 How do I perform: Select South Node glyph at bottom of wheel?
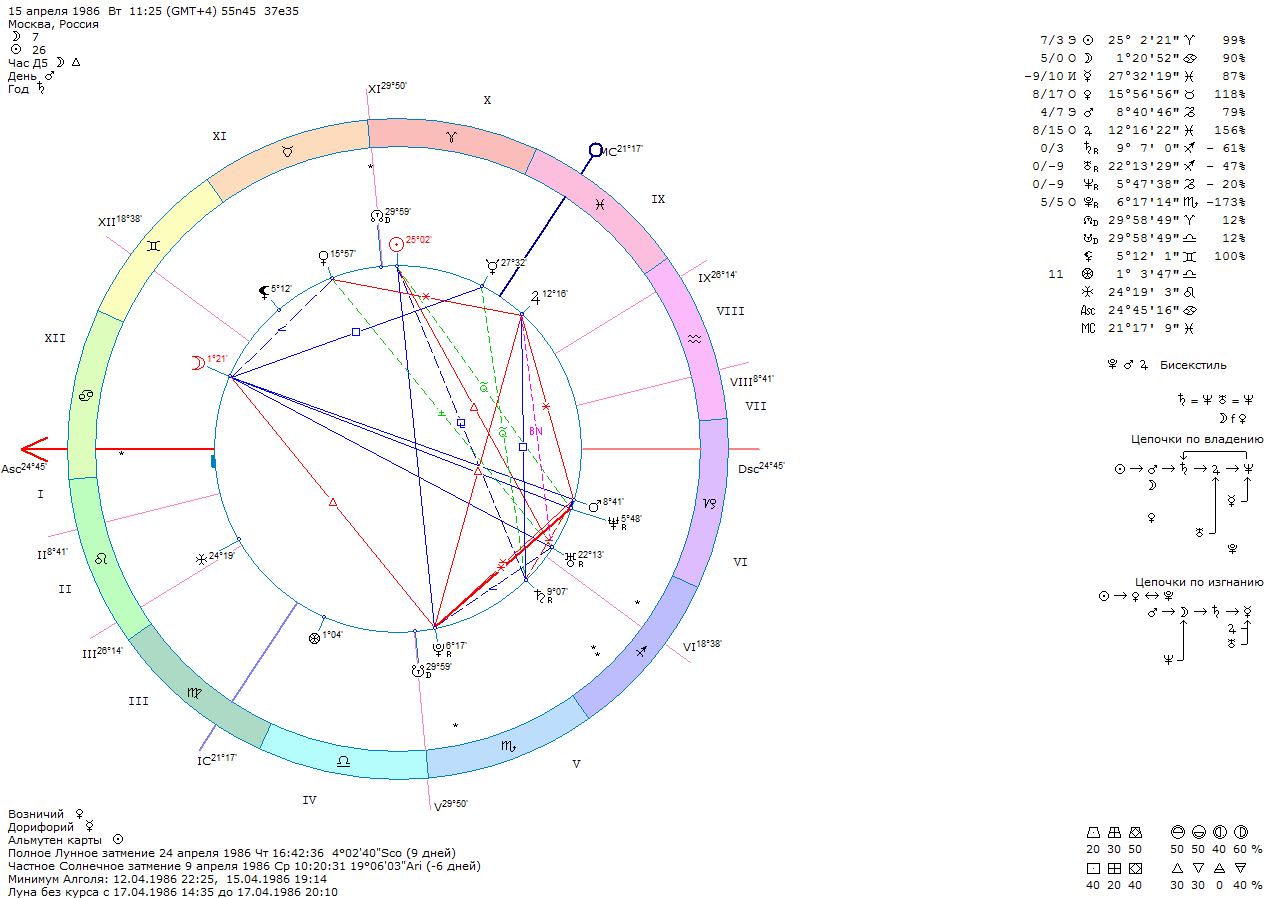[418, 671]
